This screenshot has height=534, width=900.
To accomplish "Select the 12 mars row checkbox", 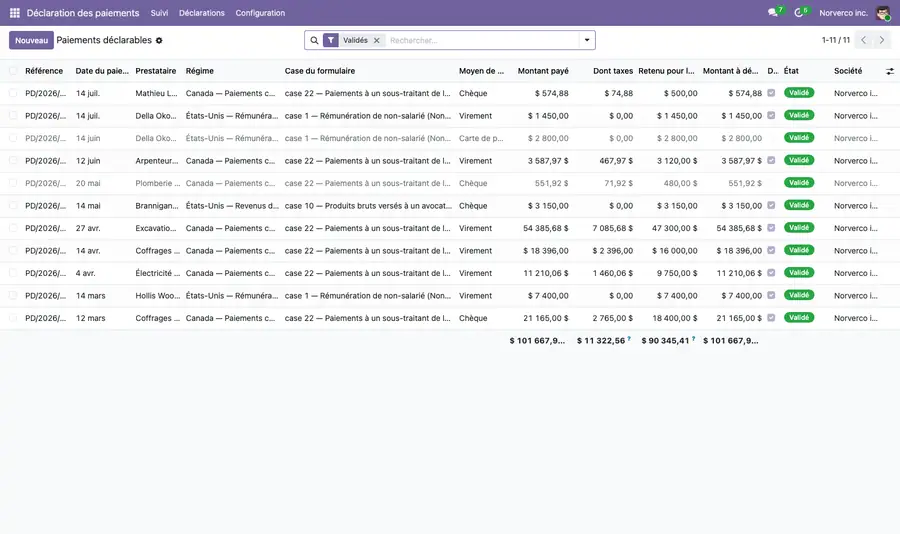I will pos(13,318).
